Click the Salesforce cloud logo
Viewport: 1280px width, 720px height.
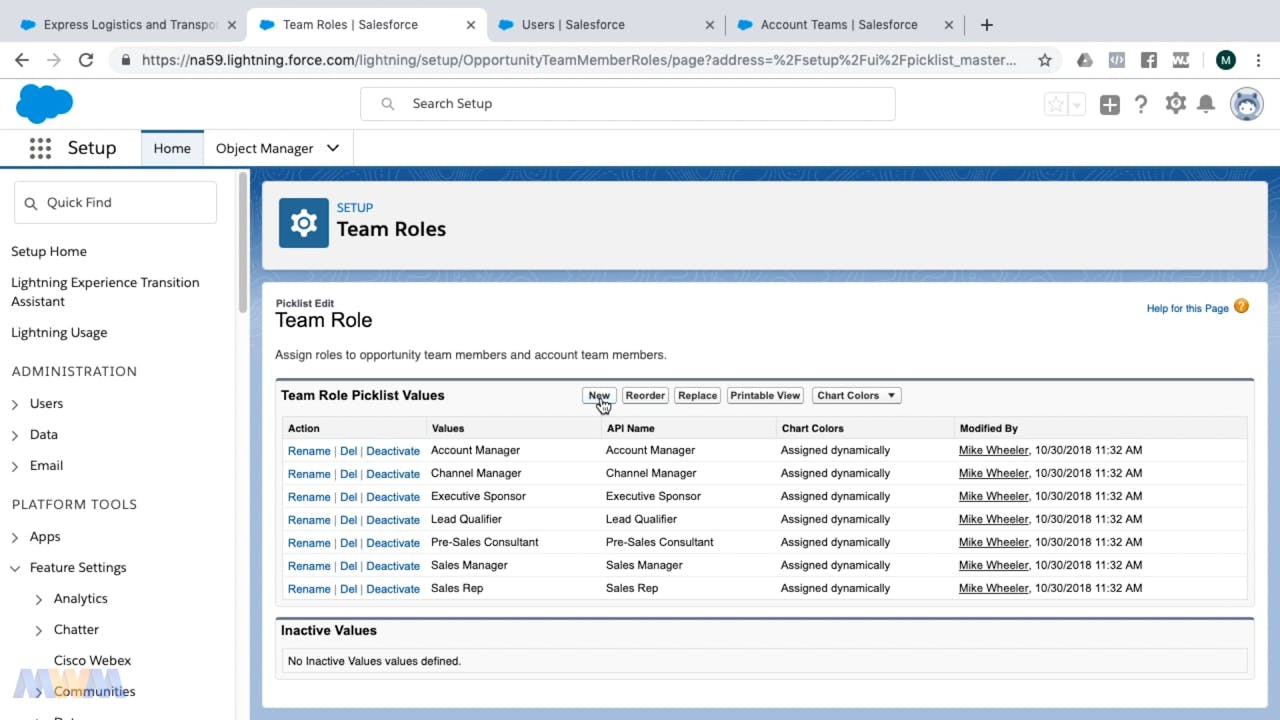tap(45, 104)
